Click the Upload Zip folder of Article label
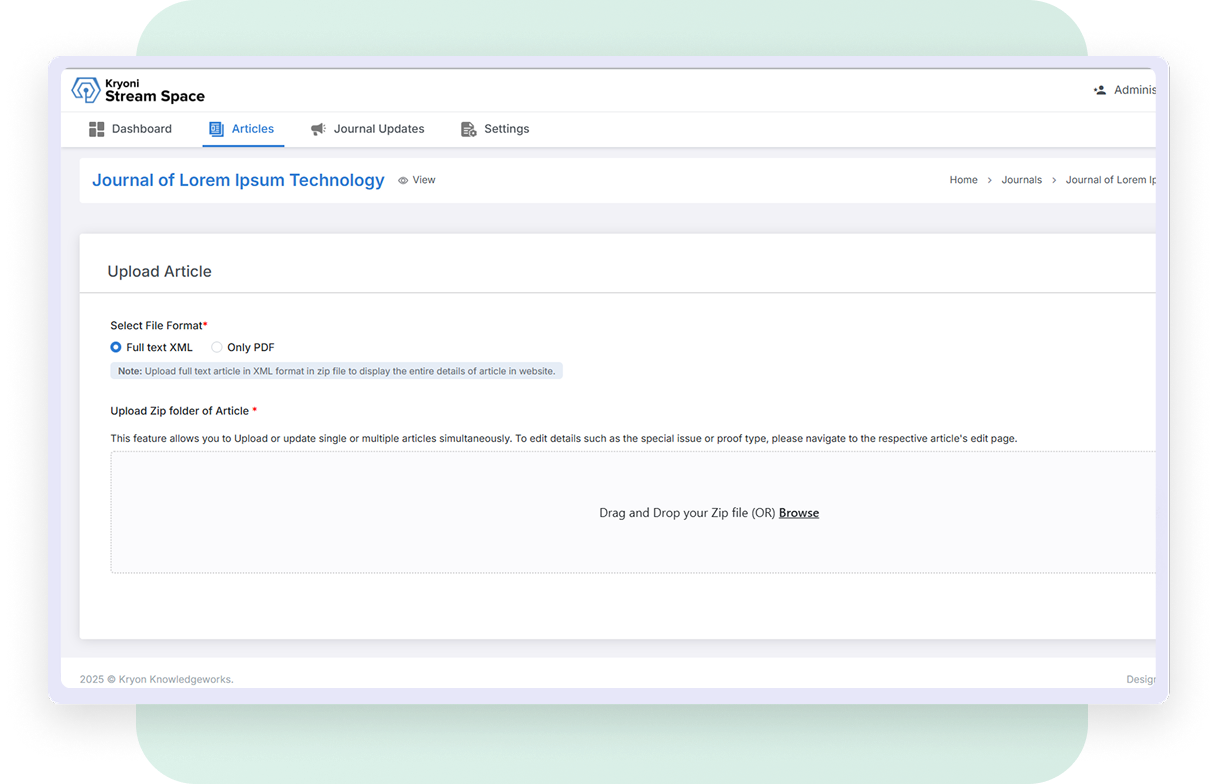 tap(183, 411)
